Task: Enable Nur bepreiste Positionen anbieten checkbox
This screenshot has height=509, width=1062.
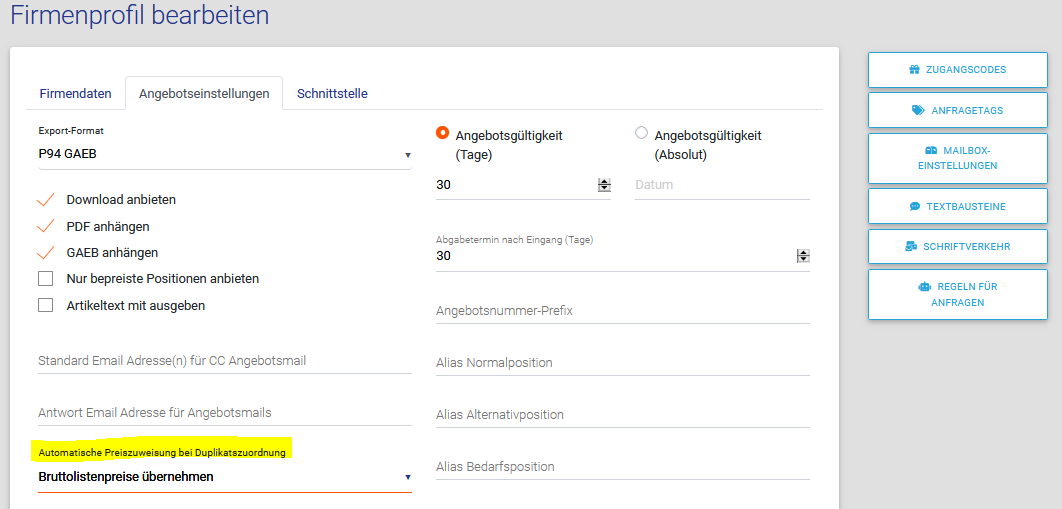Action: tap(45, 279)
